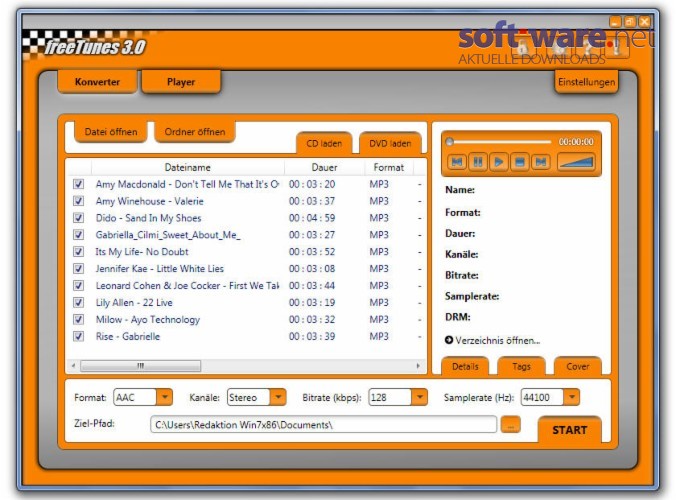Stop playback with the stop icon
The width and height of the screenshot is (676, 500).
pyautogui.click(x=520, y=162)
